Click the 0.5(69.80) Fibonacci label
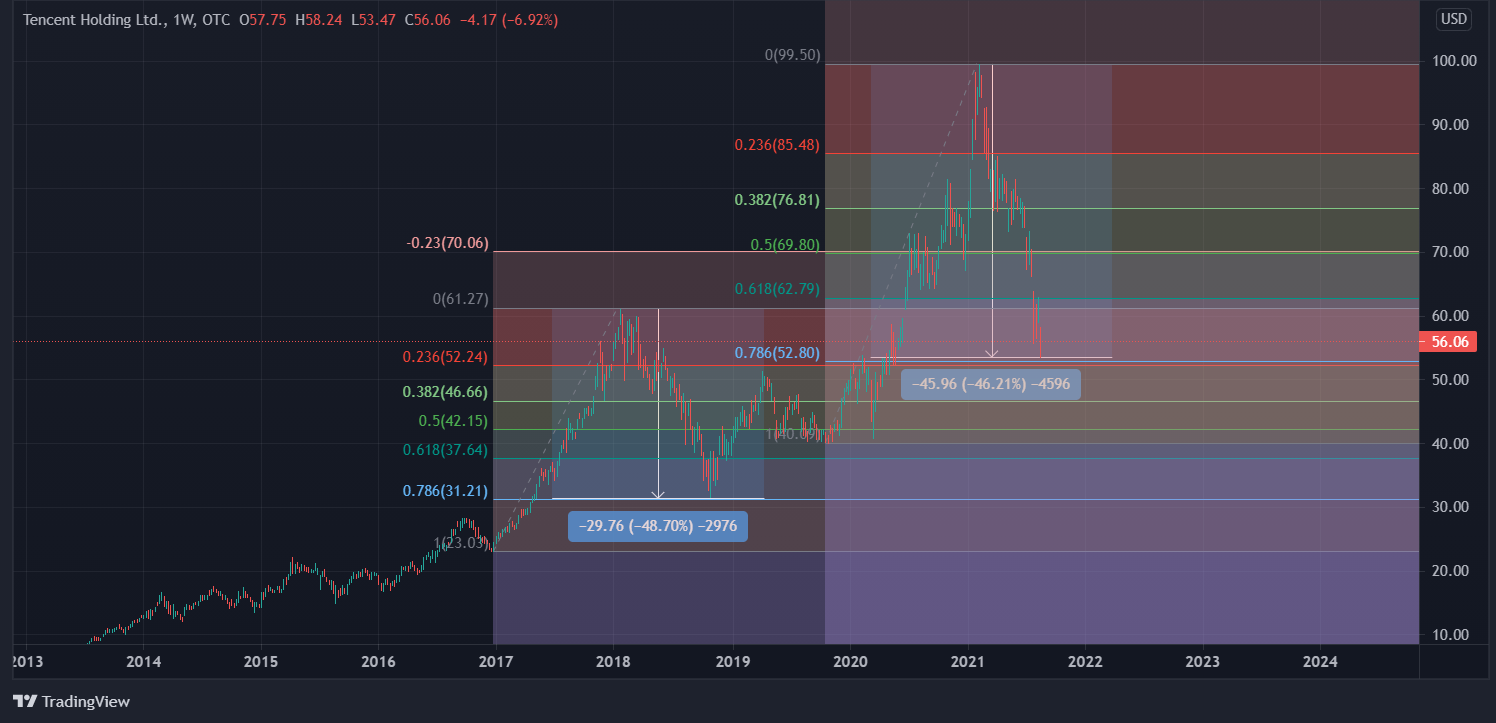This screenshot has width=1496, height=723. (x=785, y=245)
